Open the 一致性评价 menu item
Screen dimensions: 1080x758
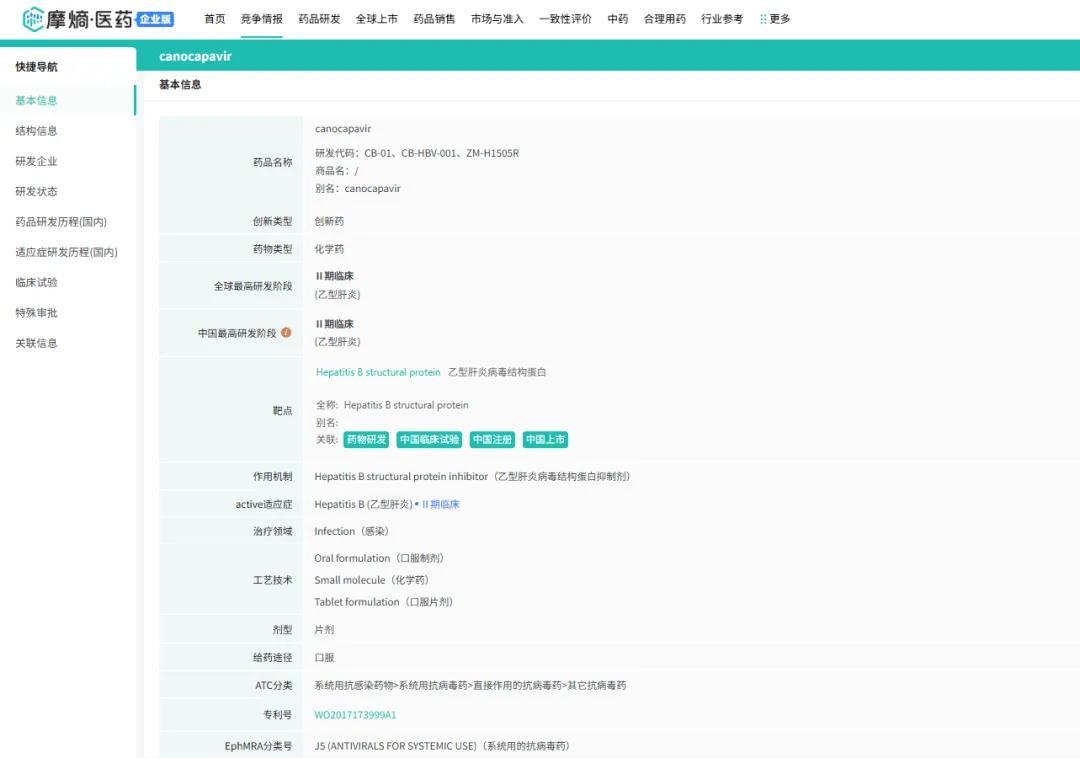(565, 17)
